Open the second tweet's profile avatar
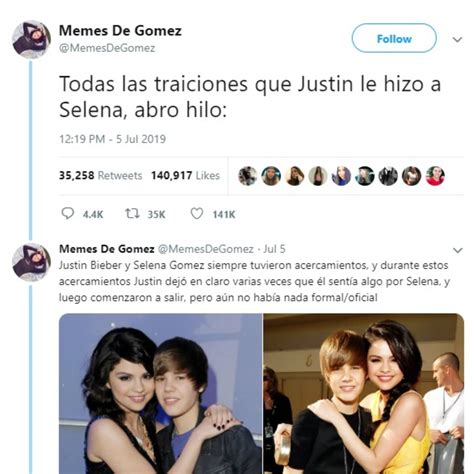This screenshot has width=474, height=474. click(31, 262)
